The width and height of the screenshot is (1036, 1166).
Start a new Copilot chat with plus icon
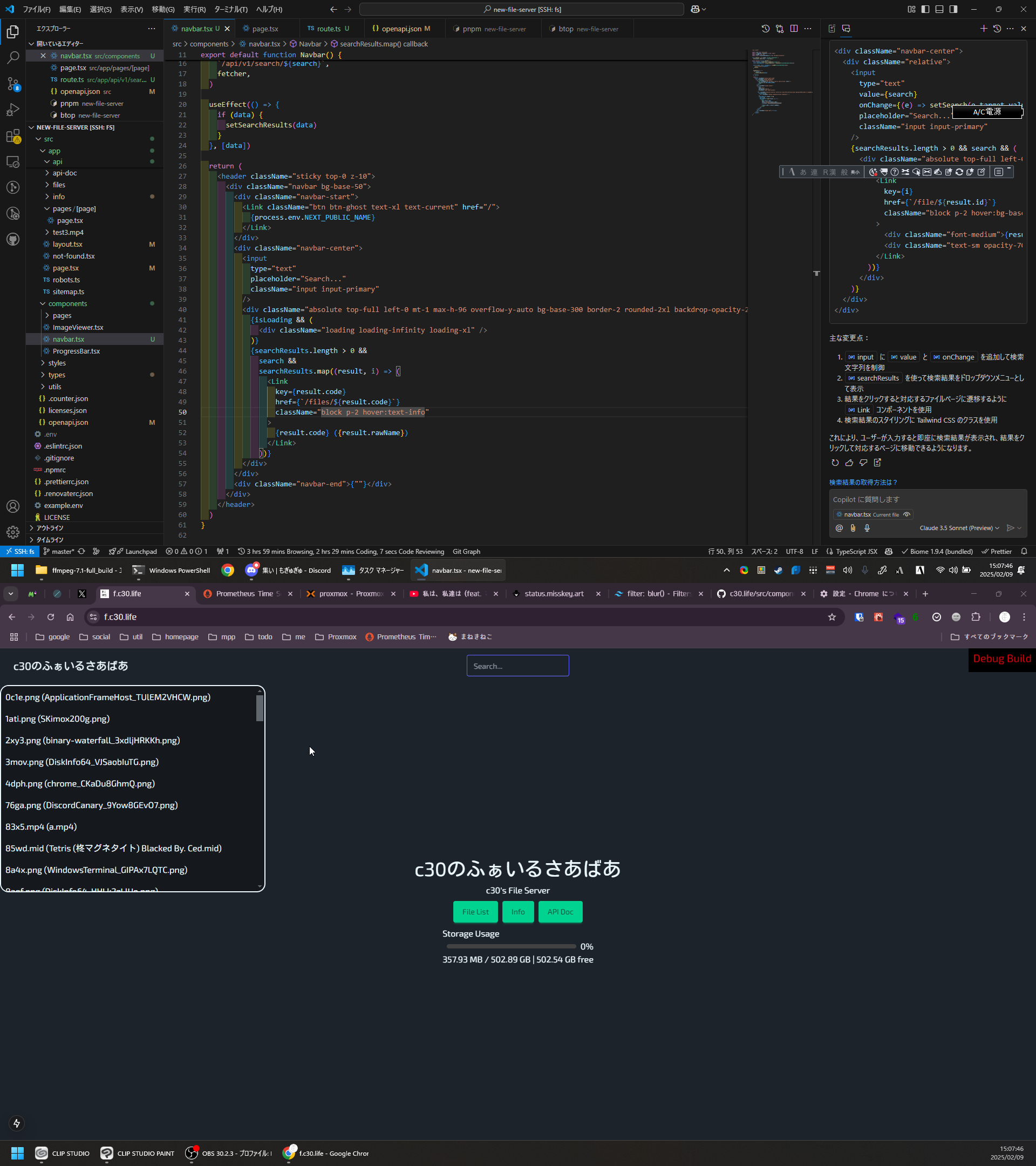tap(983, 29)
